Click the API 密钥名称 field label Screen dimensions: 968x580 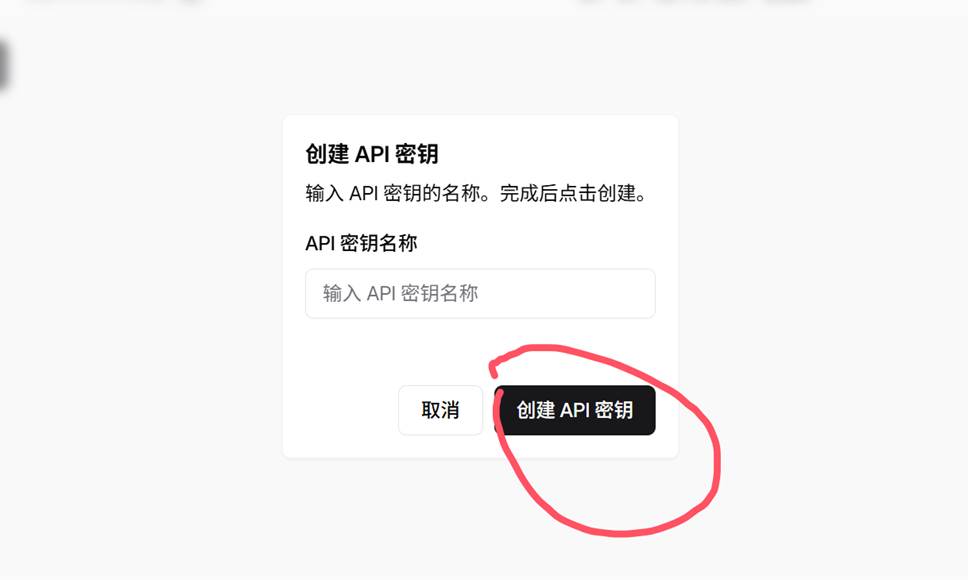361,243
